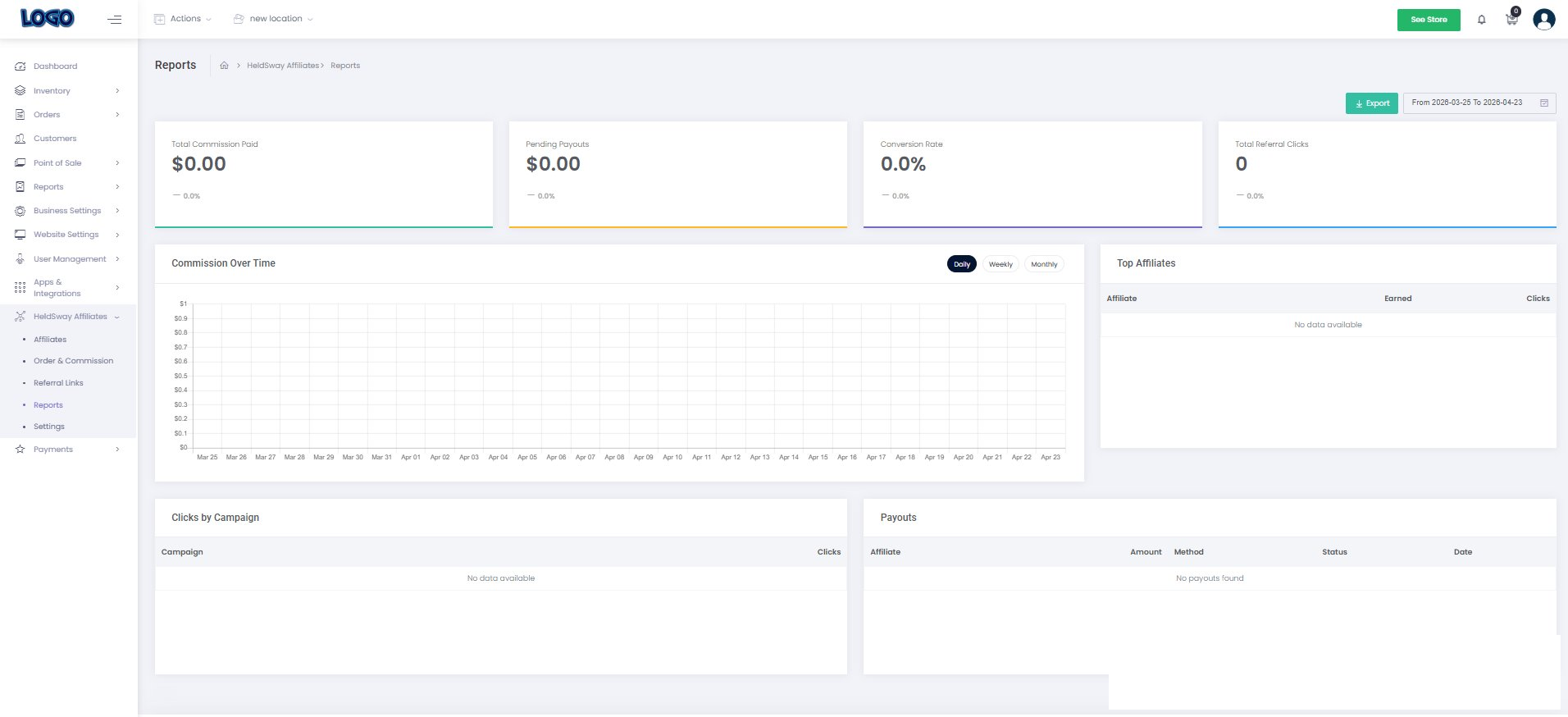Click the Payouts Method column header
This screenshot has height=717, width=1568.
(1188, 552)
